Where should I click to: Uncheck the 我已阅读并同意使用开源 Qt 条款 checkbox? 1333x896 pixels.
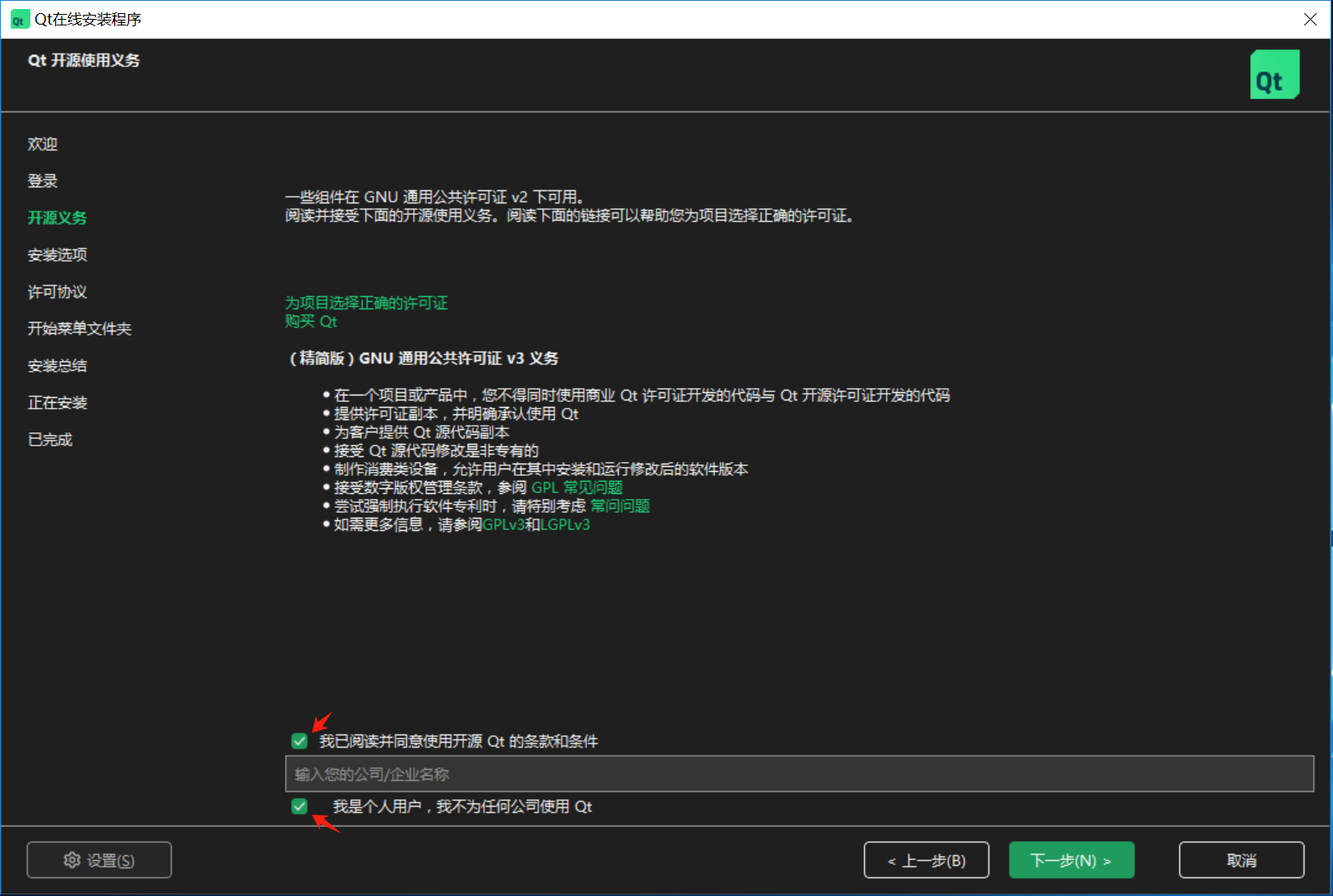pos(299,741)
